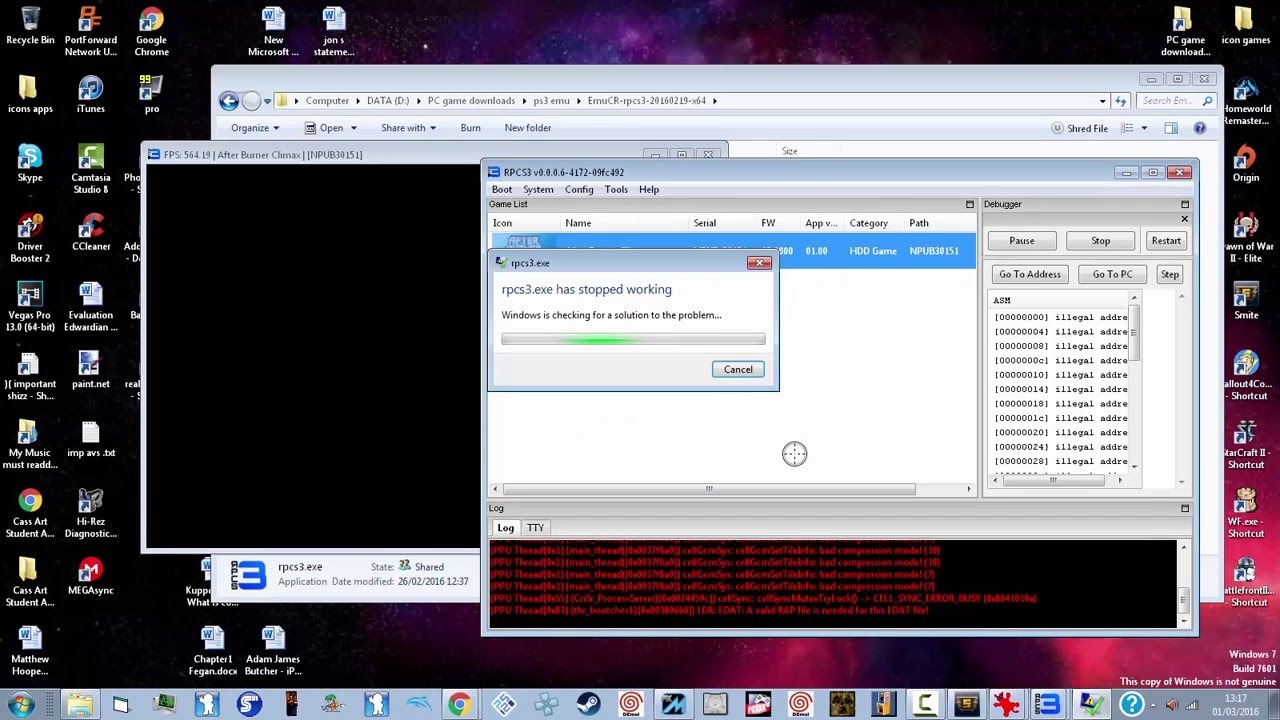The image size is (1280, 720).
Task: Click Shred File in Explorer toolbar
Action: pos(1079,128)
